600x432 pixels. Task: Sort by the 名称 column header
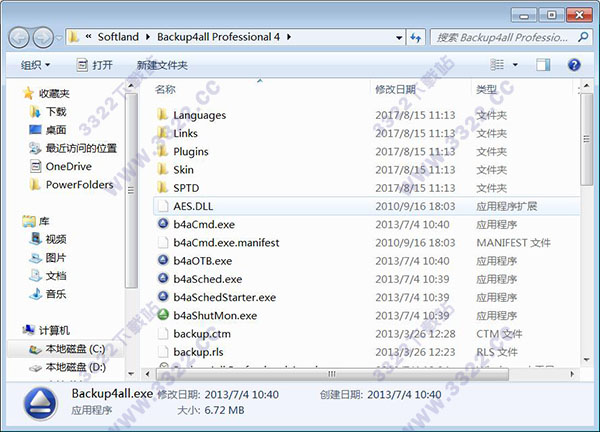(165, 90)
